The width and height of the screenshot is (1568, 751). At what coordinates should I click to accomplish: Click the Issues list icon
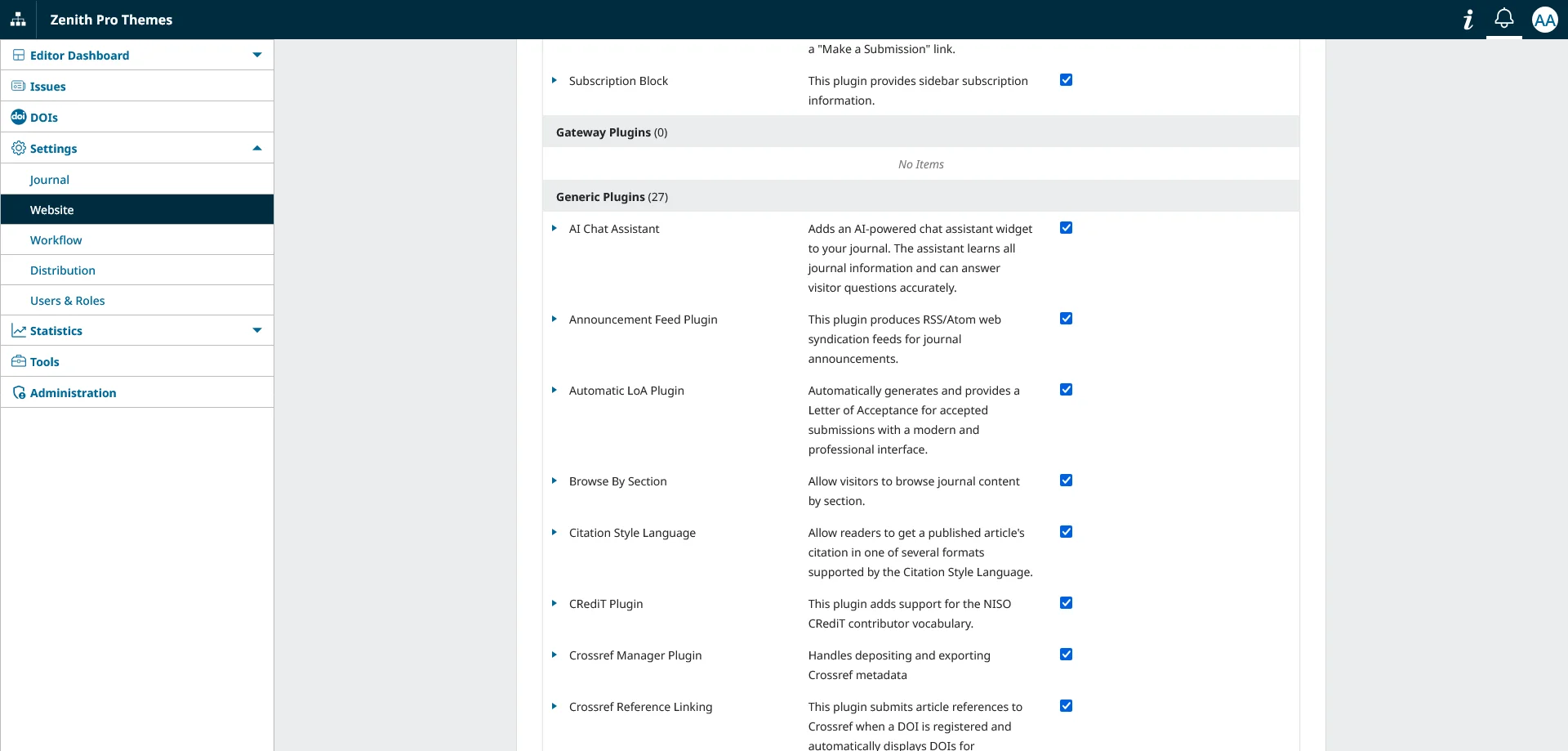pos(18,86)
